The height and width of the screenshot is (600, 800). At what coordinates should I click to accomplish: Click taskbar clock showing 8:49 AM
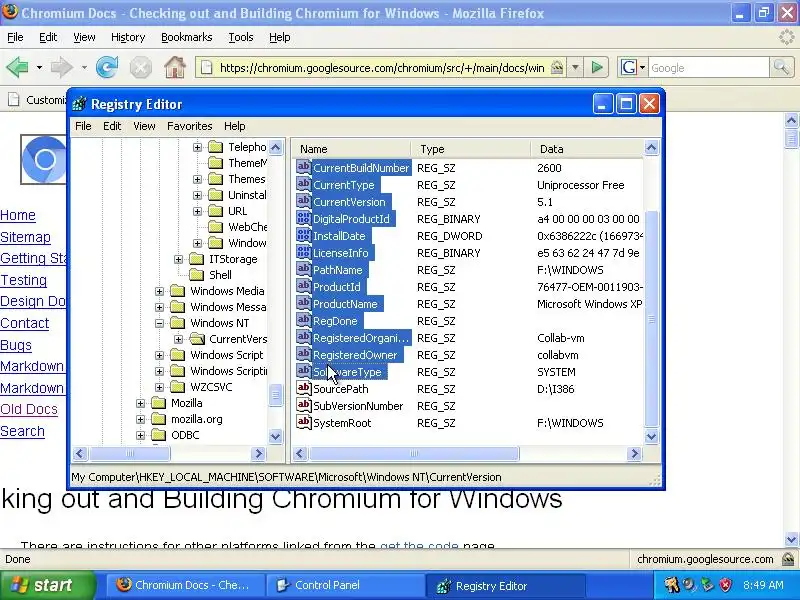tap(763, 585)
